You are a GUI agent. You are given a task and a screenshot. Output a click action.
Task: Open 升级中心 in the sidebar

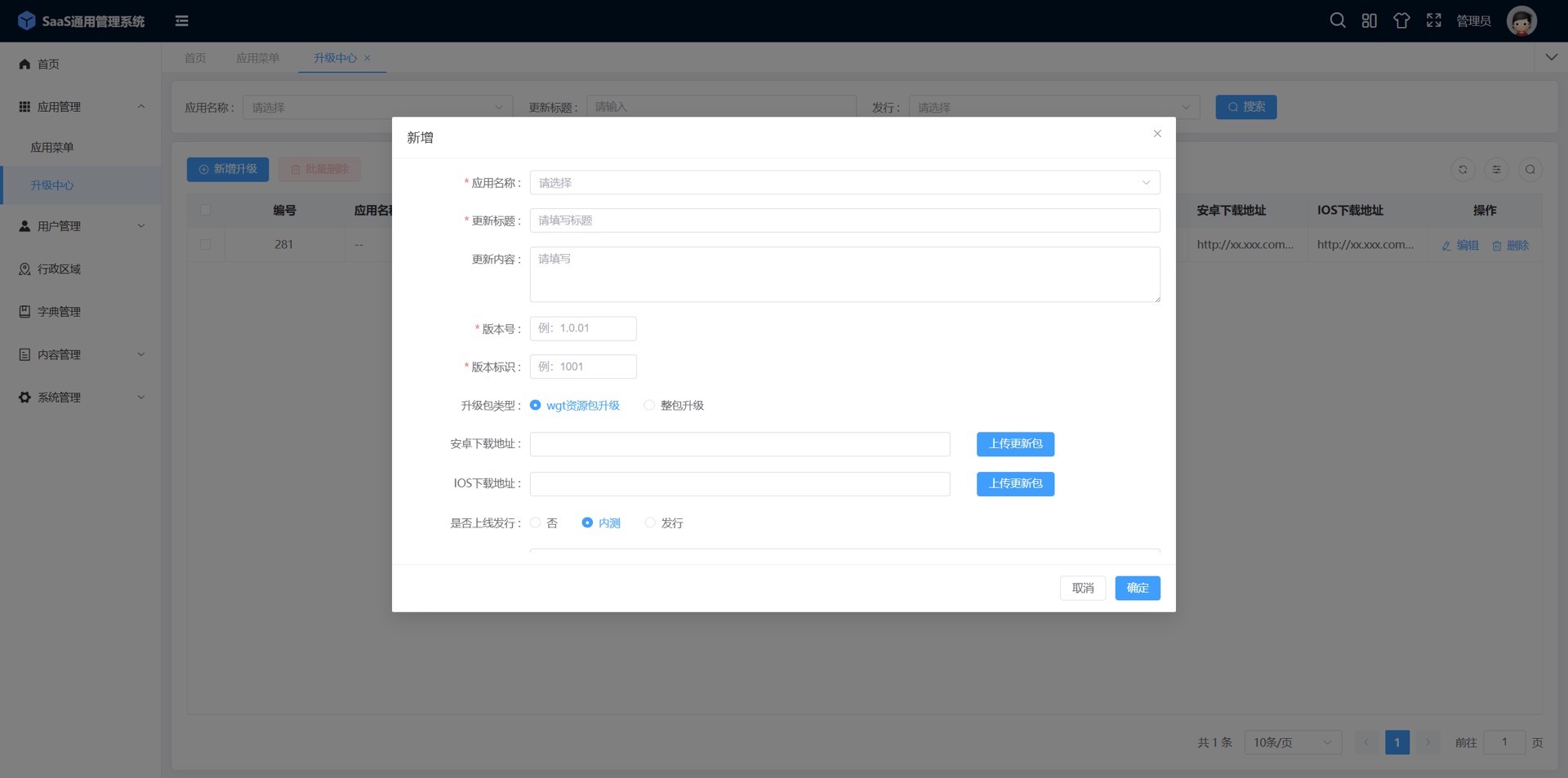[x=81, y=185]
